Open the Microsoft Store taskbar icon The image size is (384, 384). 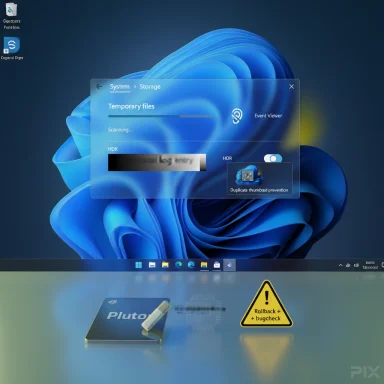point(217,265)
